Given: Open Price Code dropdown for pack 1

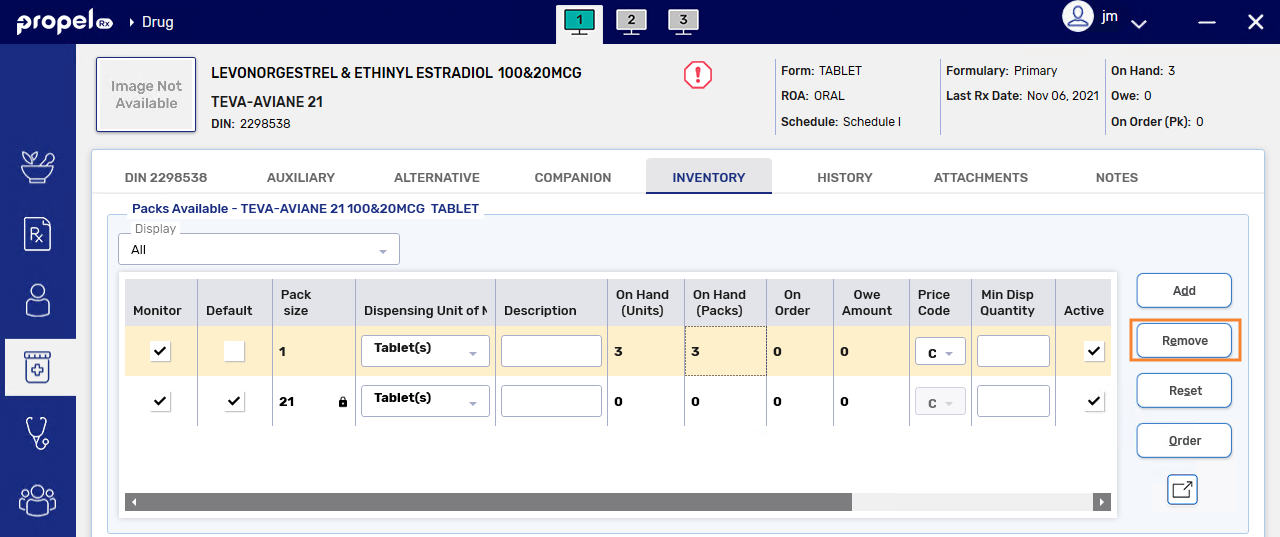Looking at the screenshot, I should pyautogui.click(x=940, y=352).
